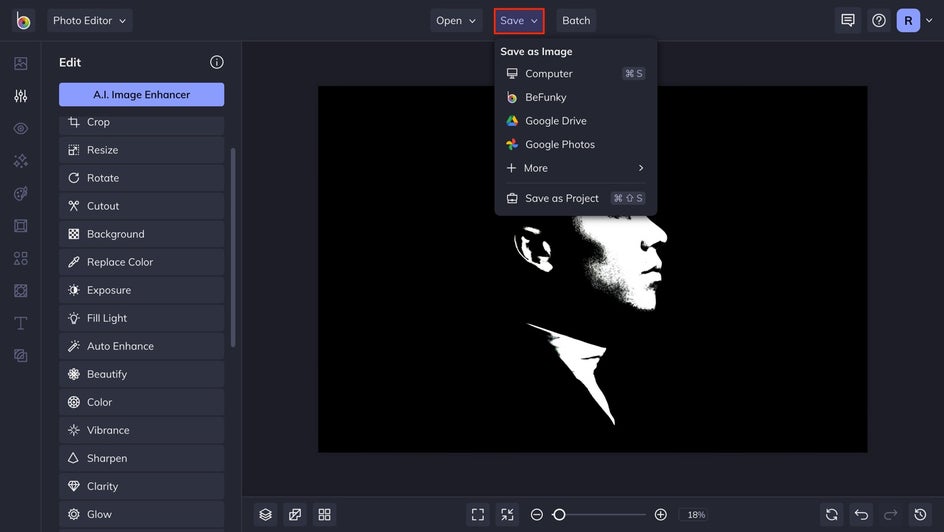Open the Clarity tool

click(141, 486)
